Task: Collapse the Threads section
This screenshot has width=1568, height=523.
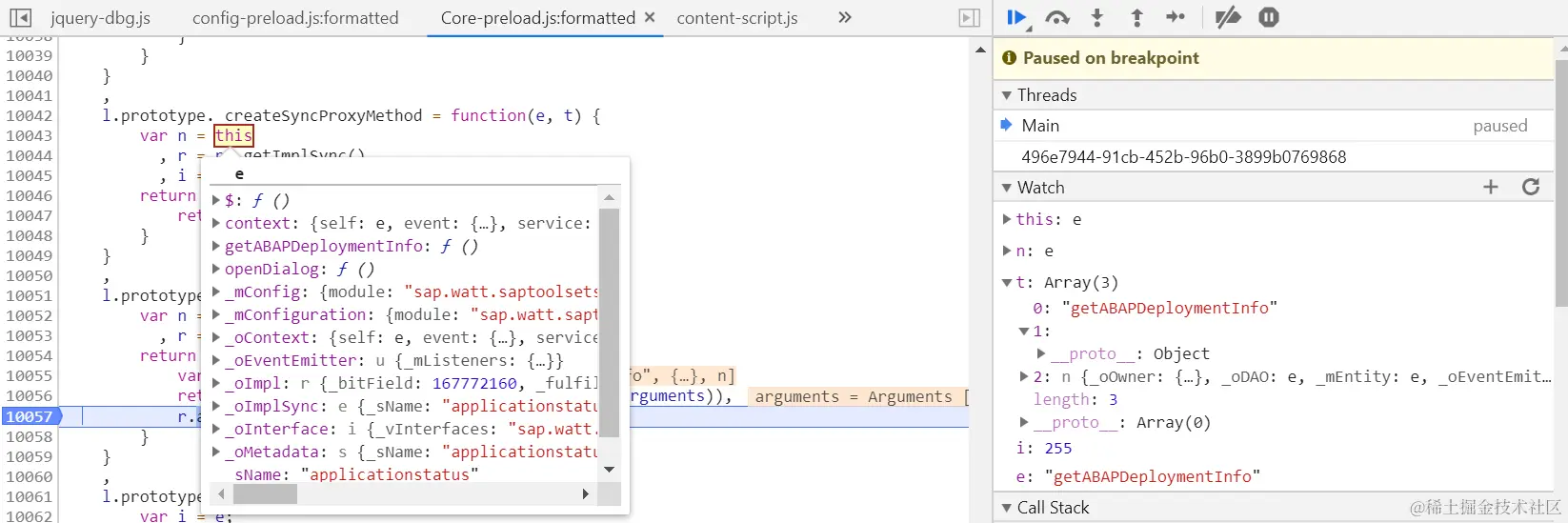Action: pos(1007,95)
